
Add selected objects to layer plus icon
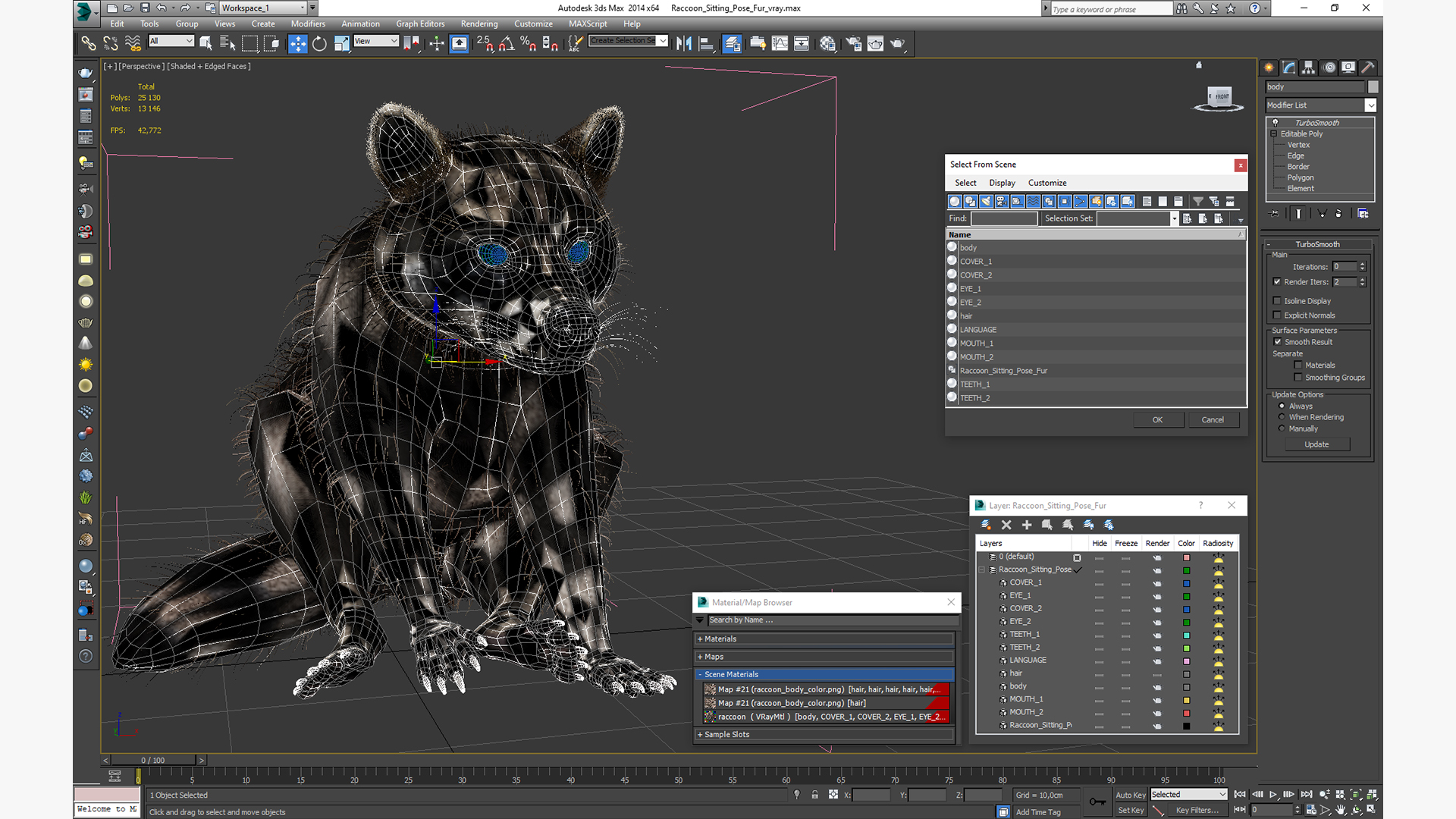pos(1027,525)
